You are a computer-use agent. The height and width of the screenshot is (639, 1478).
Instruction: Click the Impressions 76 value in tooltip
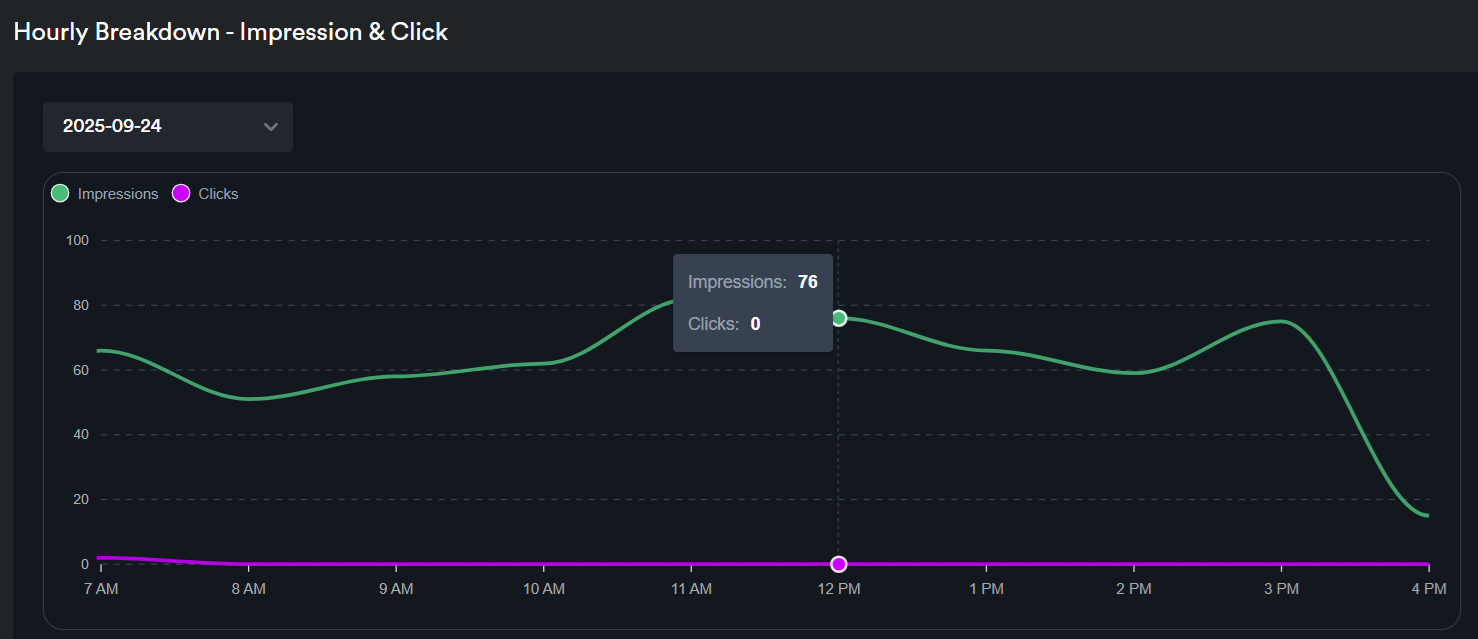(807, 282)
